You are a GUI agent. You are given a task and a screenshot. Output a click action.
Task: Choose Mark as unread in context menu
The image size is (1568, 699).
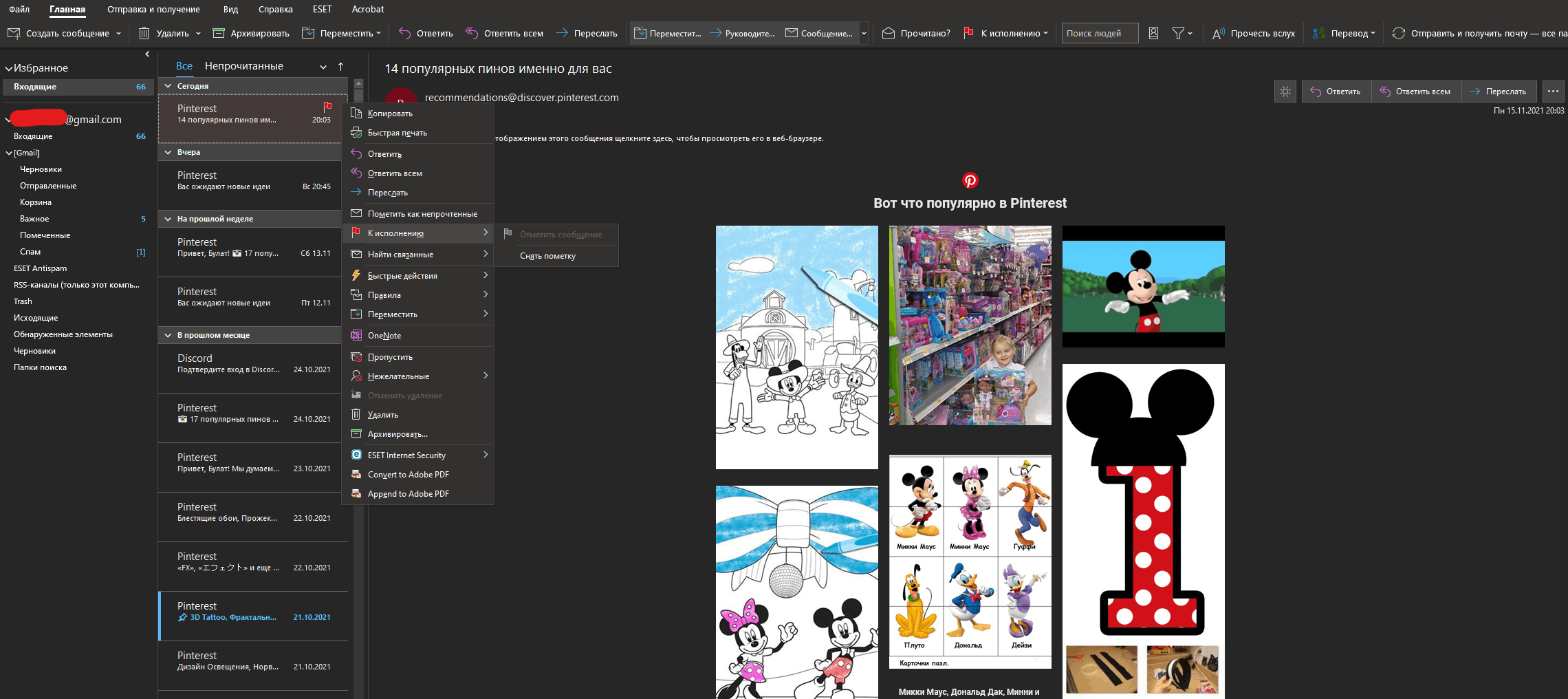(x=418, y=214)
